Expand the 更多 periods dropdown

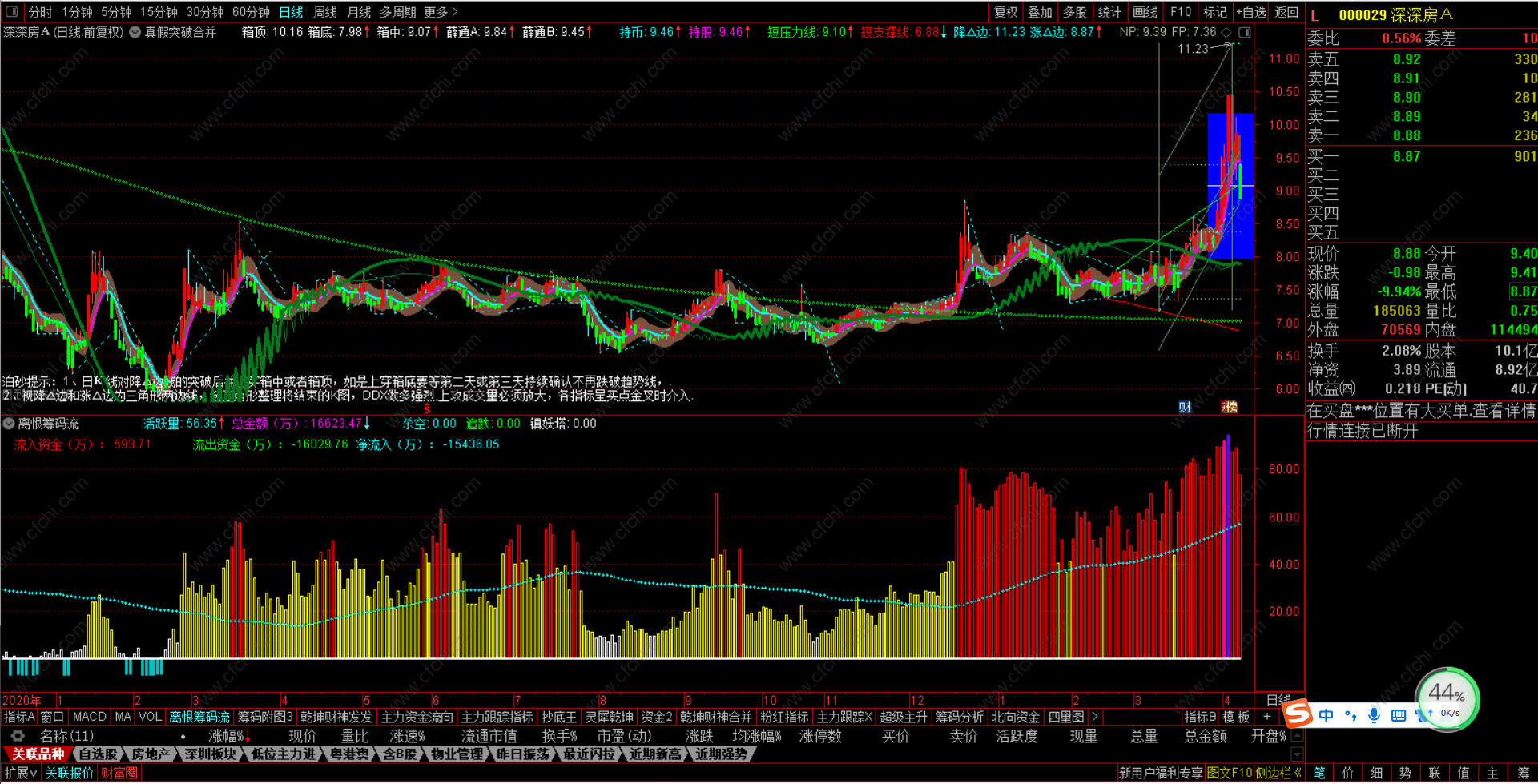coord(441,12)
